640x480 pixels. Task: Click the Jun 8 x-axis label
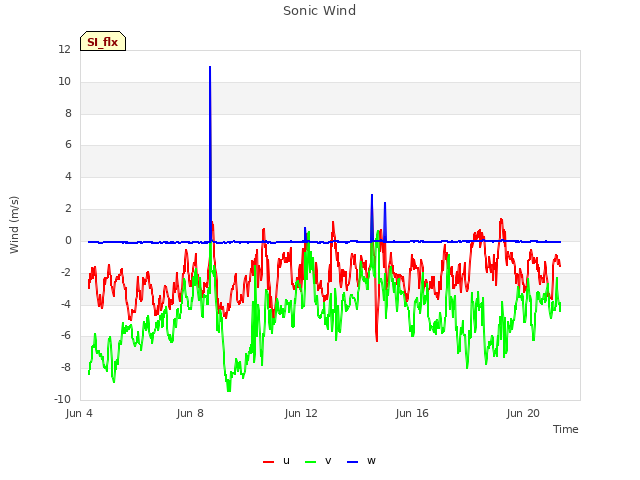pyautogui.click(x=190, y=413)
